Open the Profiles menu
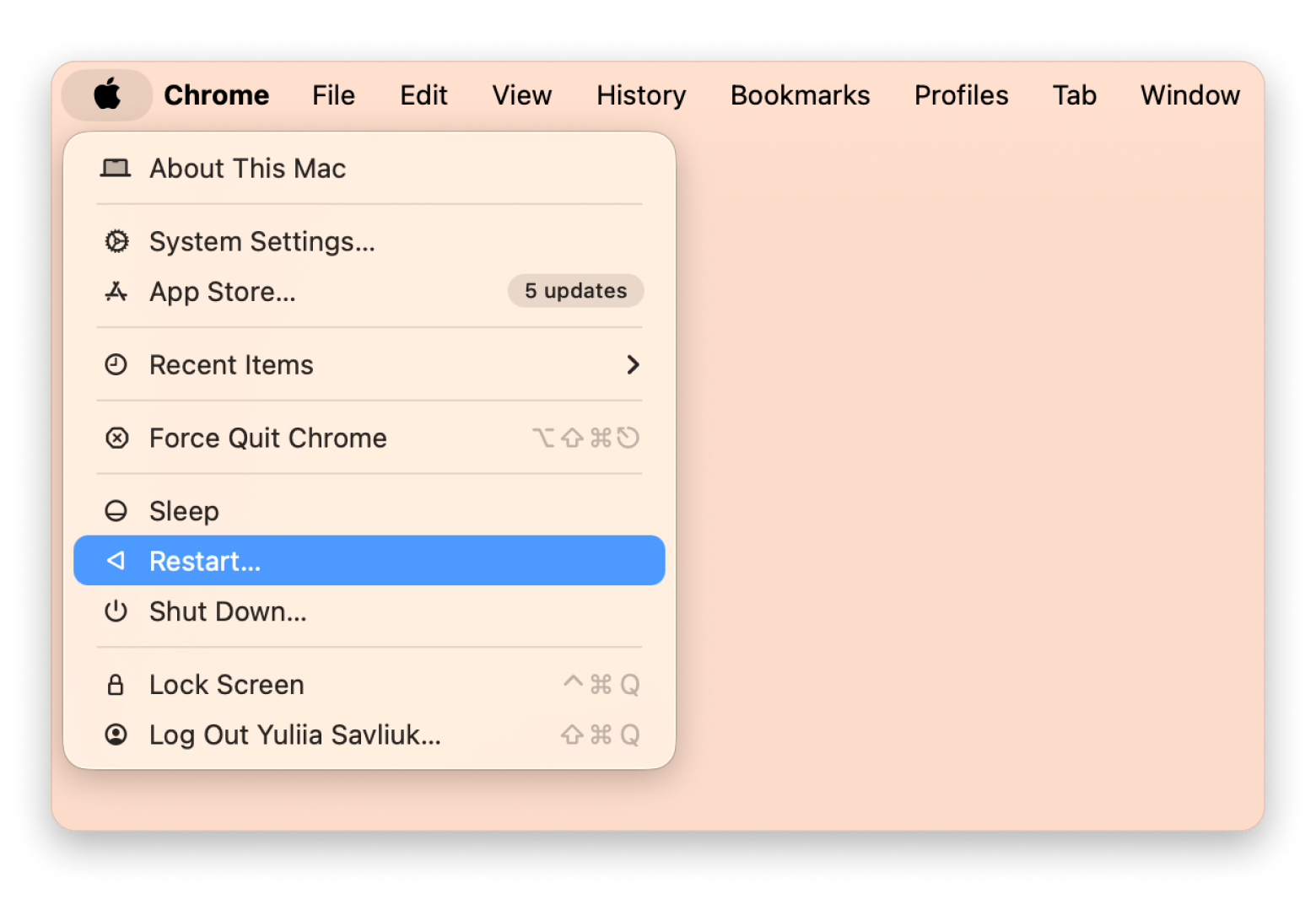The height and width of the screenshot is (899, 1316). [961, 95]
